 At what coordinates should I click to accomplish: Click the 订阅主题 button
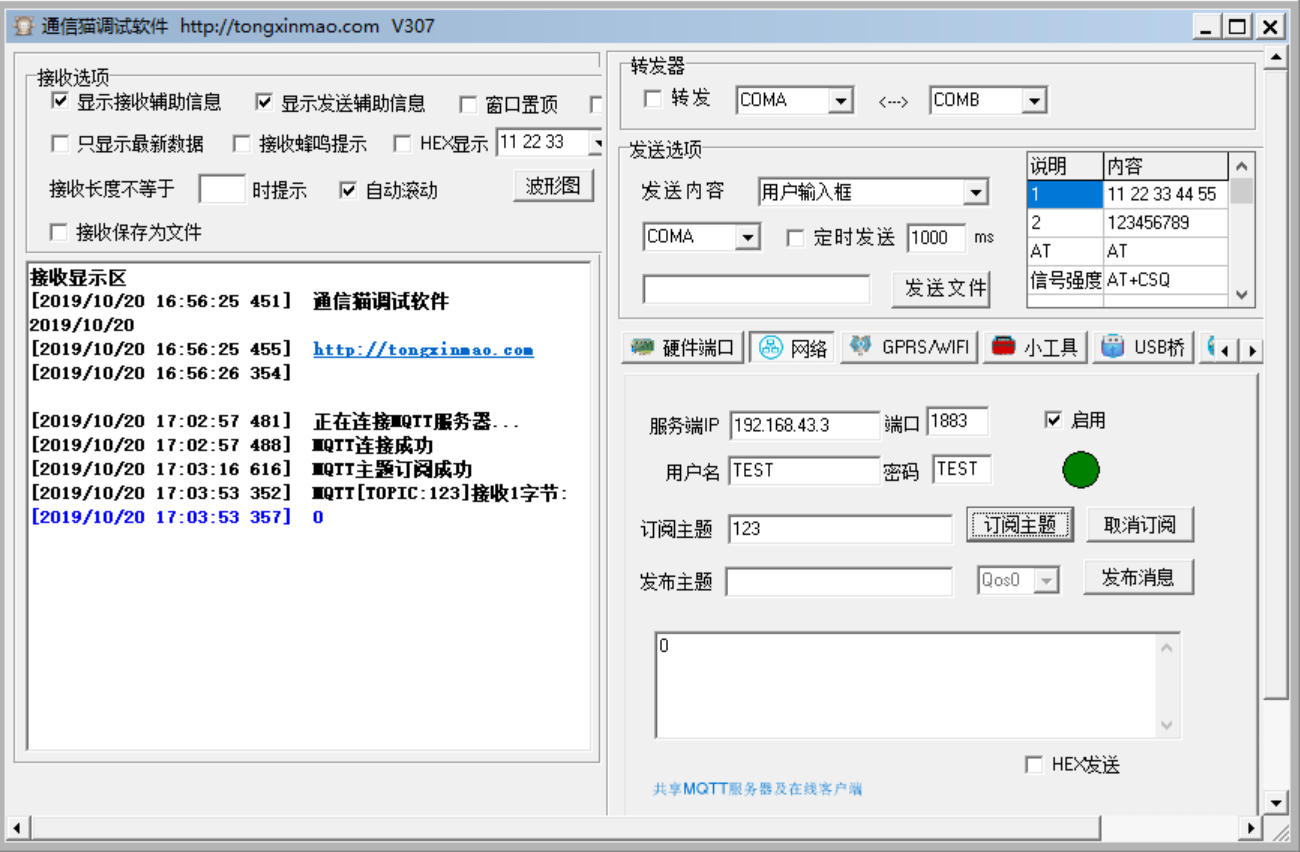(x=1020, y=524)
